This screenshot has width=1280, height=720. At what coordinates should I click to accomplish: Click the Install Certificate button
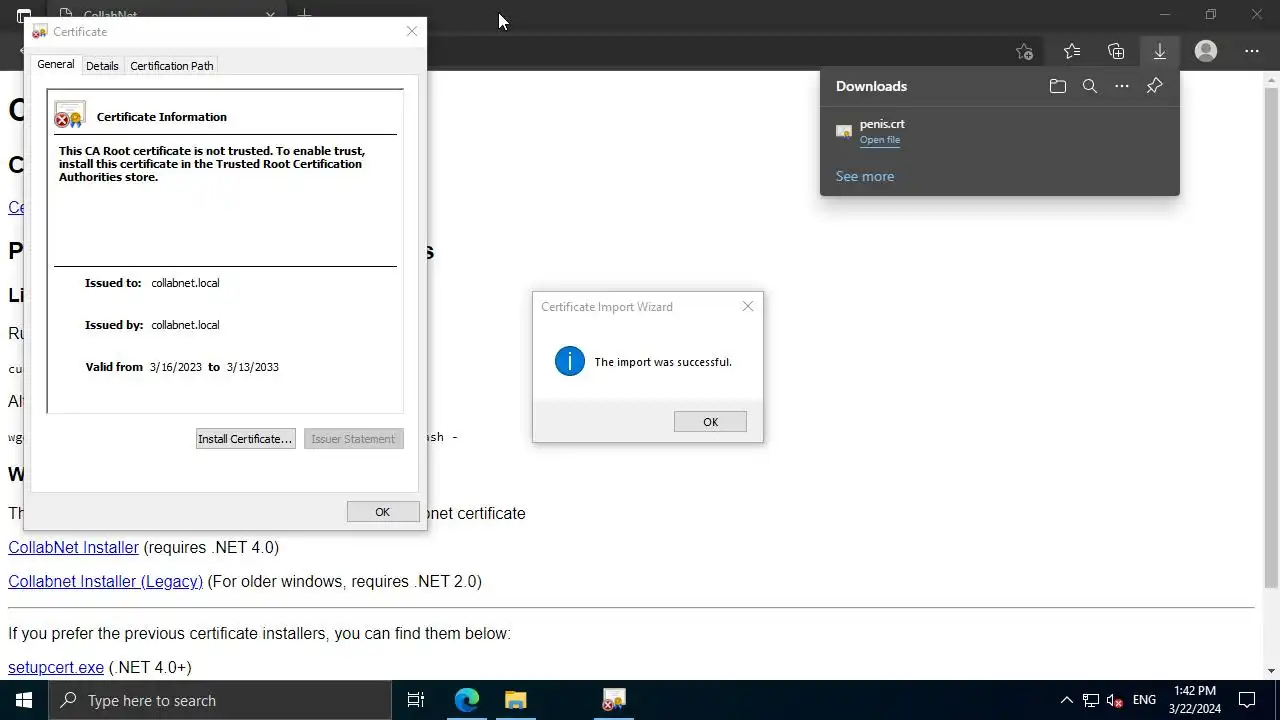pos(245,439)
